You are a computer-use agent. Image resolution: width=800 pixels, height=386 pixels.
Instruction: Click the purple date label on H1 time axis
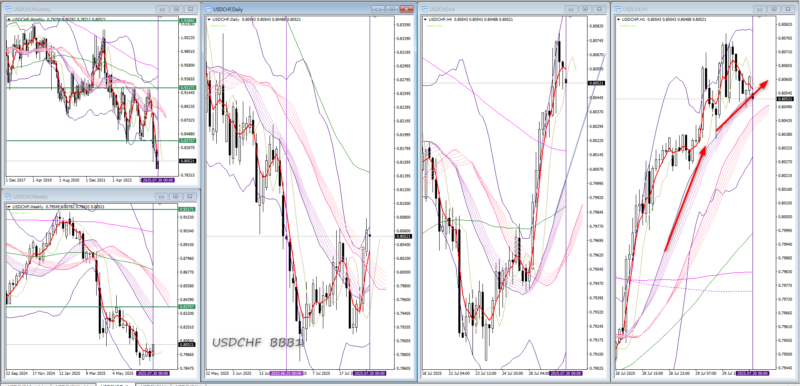pyautogui.click(x=753, y=373)
